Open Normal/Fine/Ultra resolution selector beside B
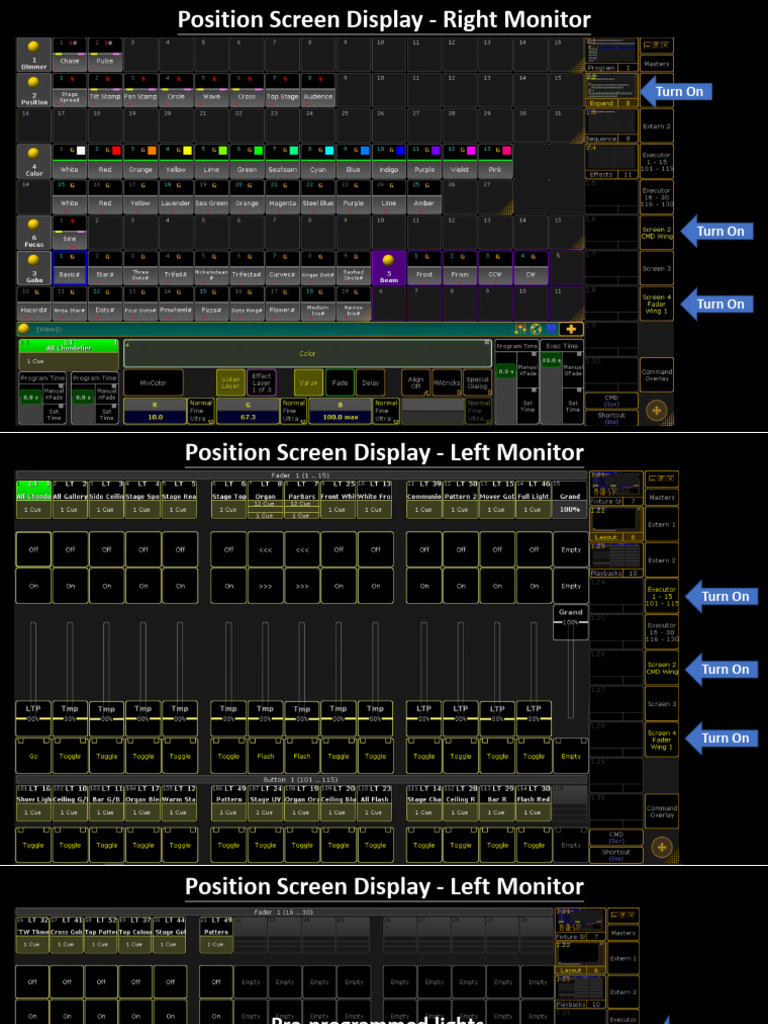768x1024 pixels. pos(386,411)
